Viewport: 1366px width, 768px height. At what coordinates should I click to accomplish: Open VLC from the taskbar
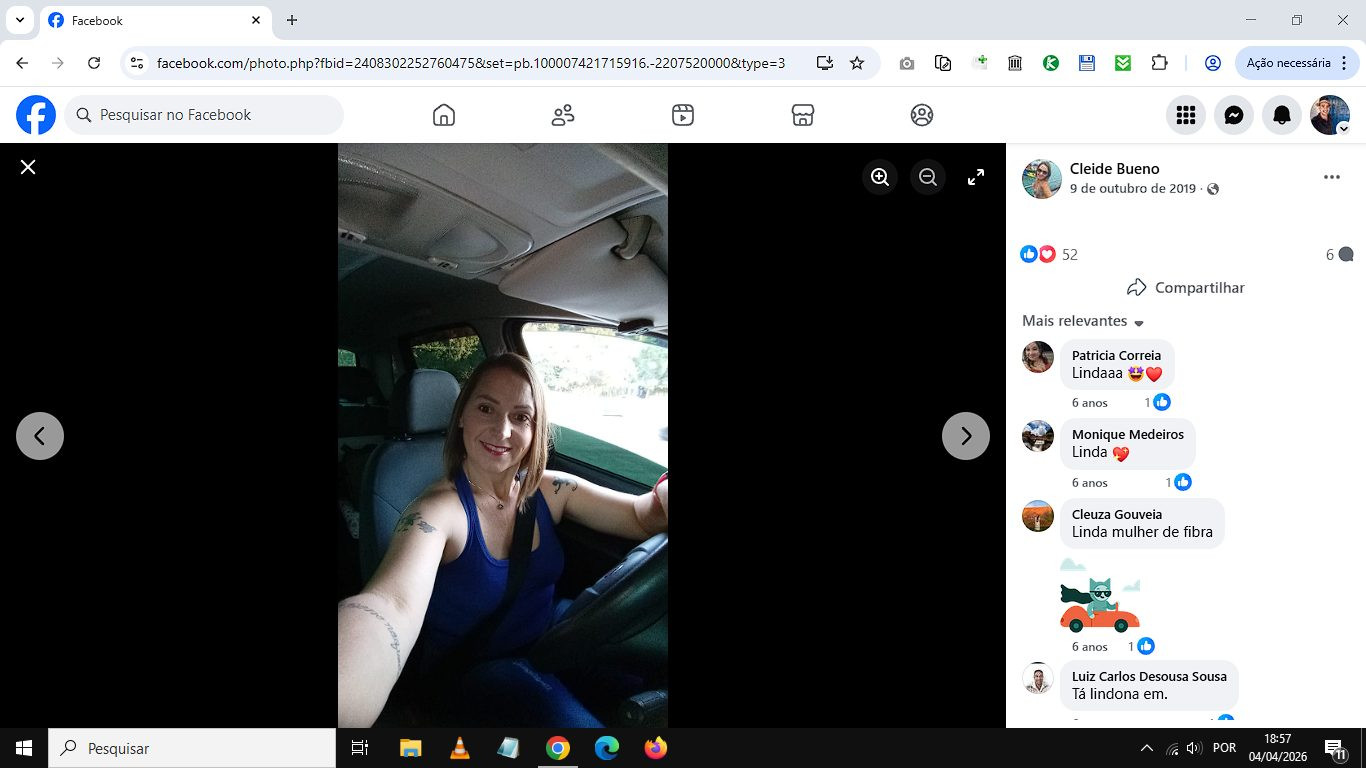460,748
